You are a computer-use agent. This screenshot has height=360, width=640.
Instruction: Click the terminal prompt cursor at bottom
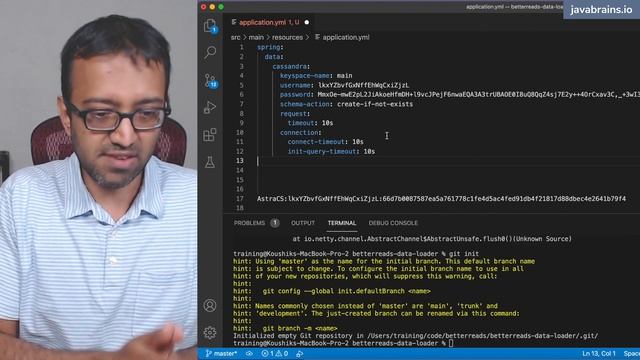451,344
